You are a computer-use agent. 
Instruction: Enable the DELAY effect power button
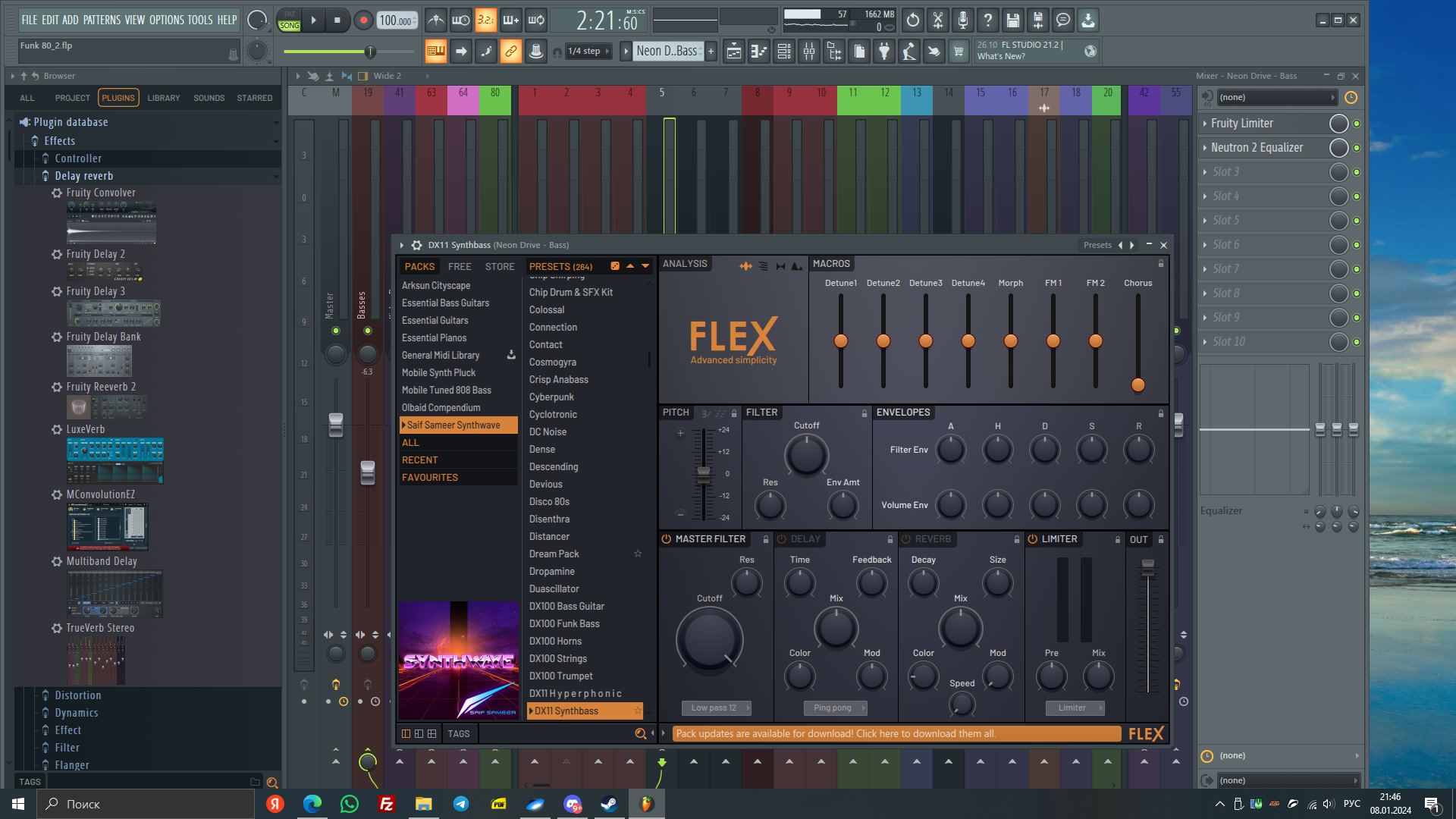[x=782, y=539]
